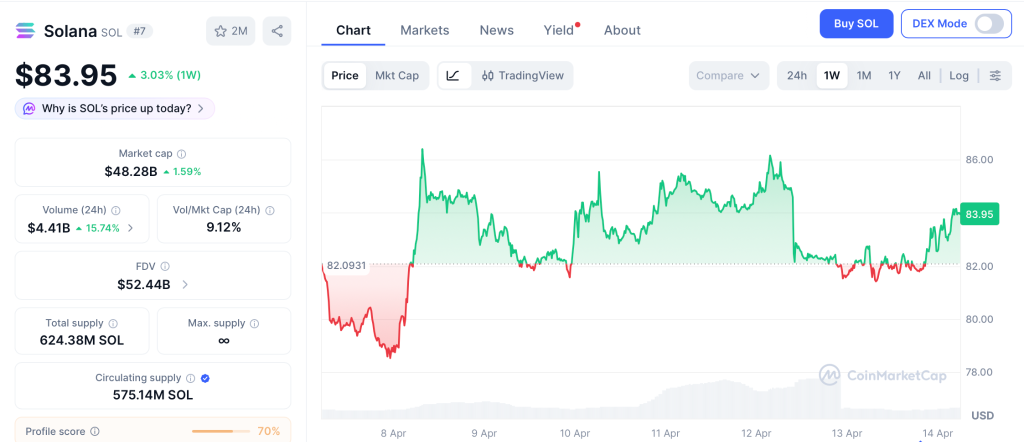Viewport: 1024px width, 442px height.
Task: Click the Profile score progress bar
Action: [221, 431]
